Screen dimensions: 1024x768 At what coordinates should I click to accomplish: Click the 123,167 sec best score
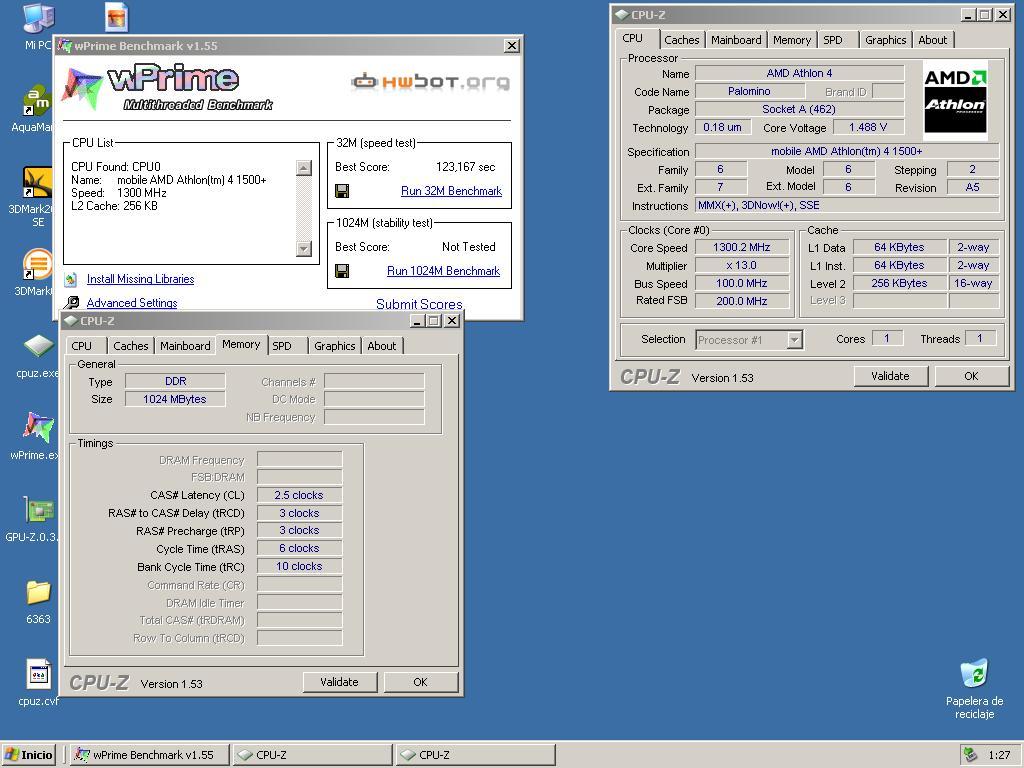point(466,167)
